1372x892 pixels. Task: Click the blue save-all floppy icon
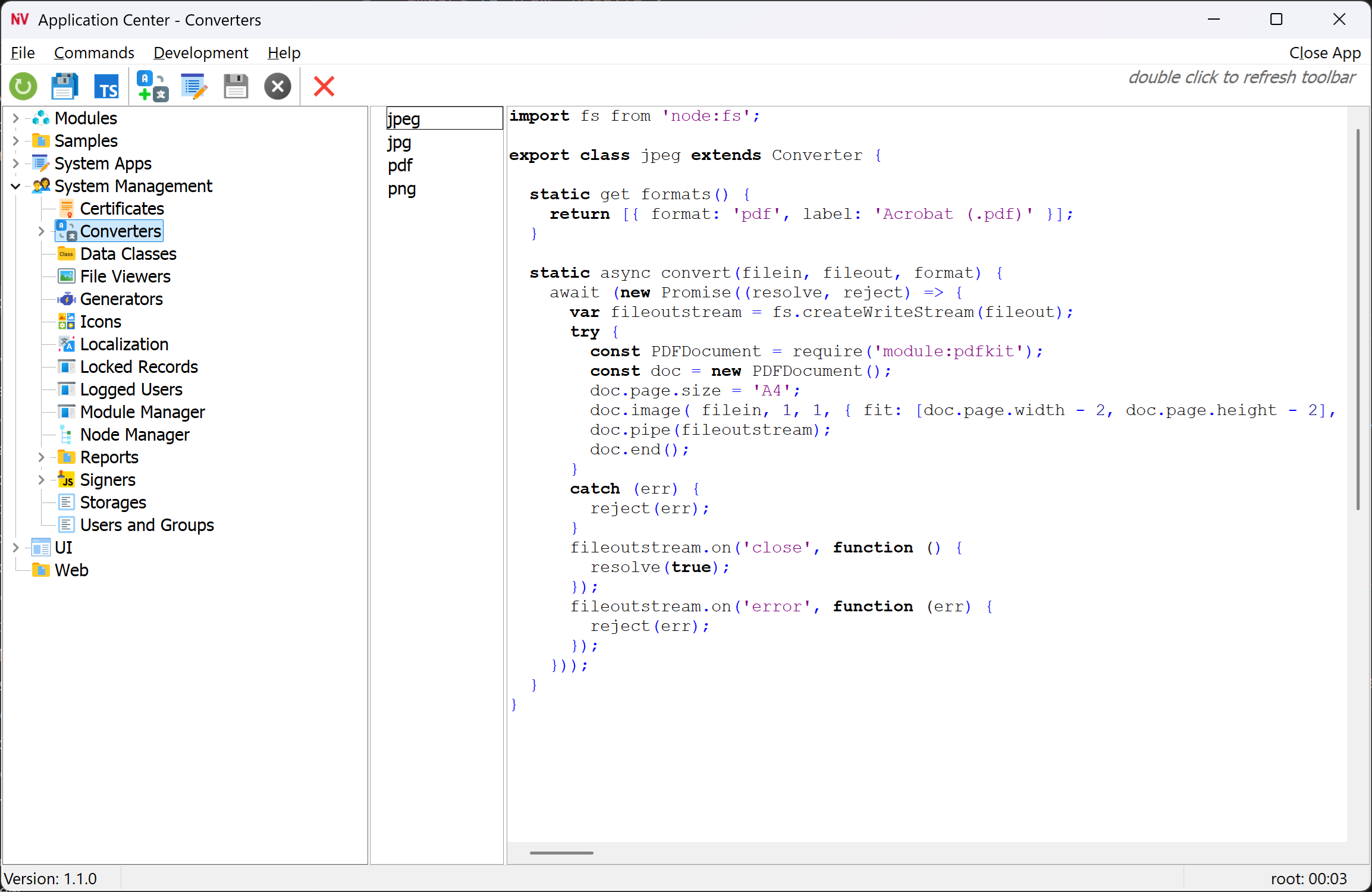click(64, 87)
